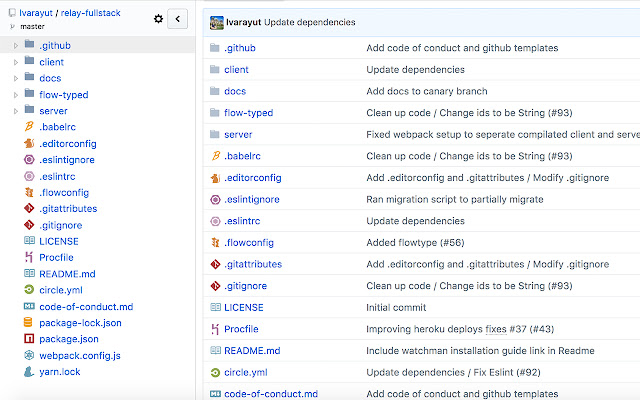
Task: Open yarn.lock file in sidebar tree
Action: coord(60,372)
